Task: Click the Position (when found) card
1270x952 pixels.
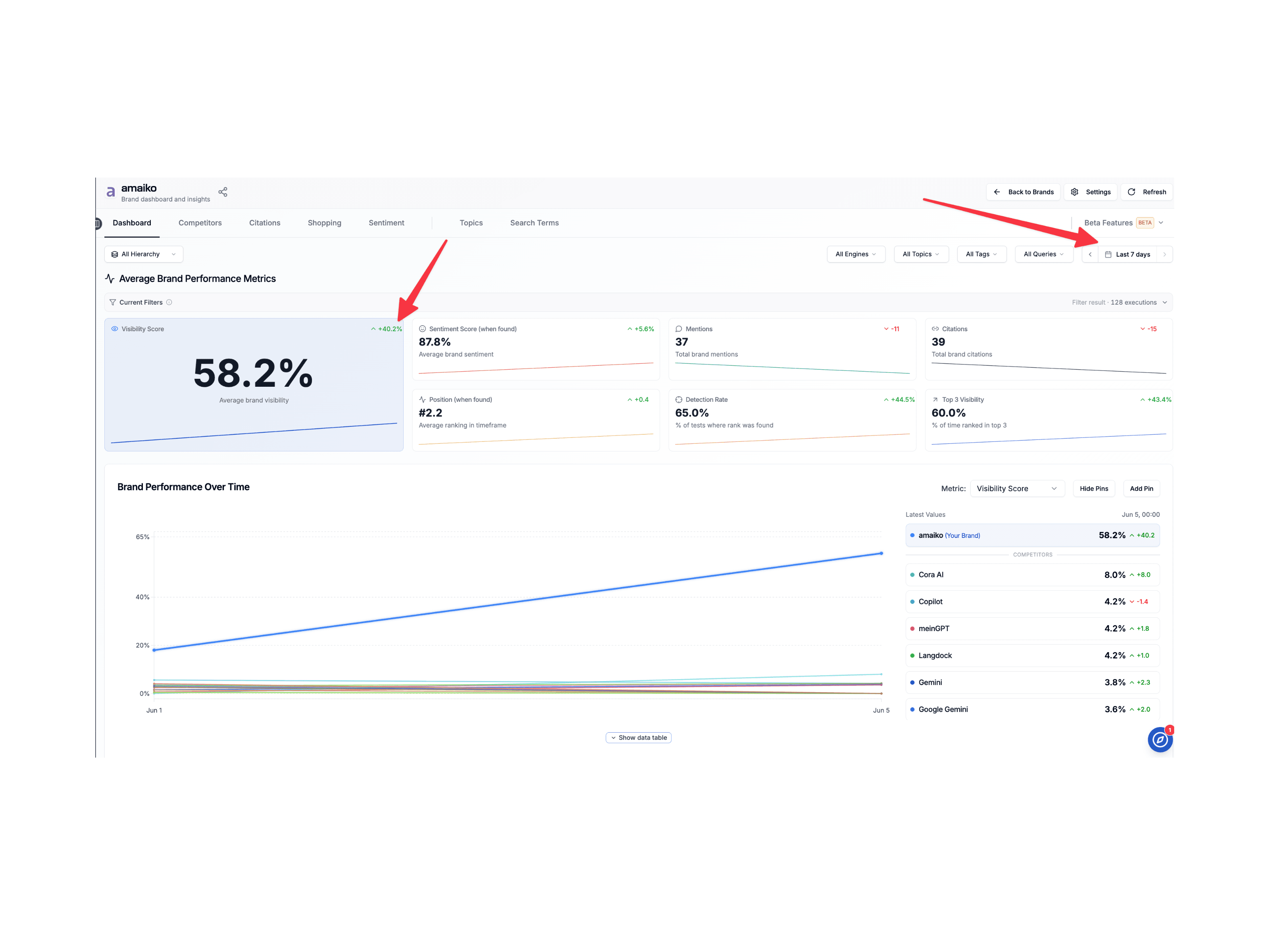Action: (x=536, y=420)
